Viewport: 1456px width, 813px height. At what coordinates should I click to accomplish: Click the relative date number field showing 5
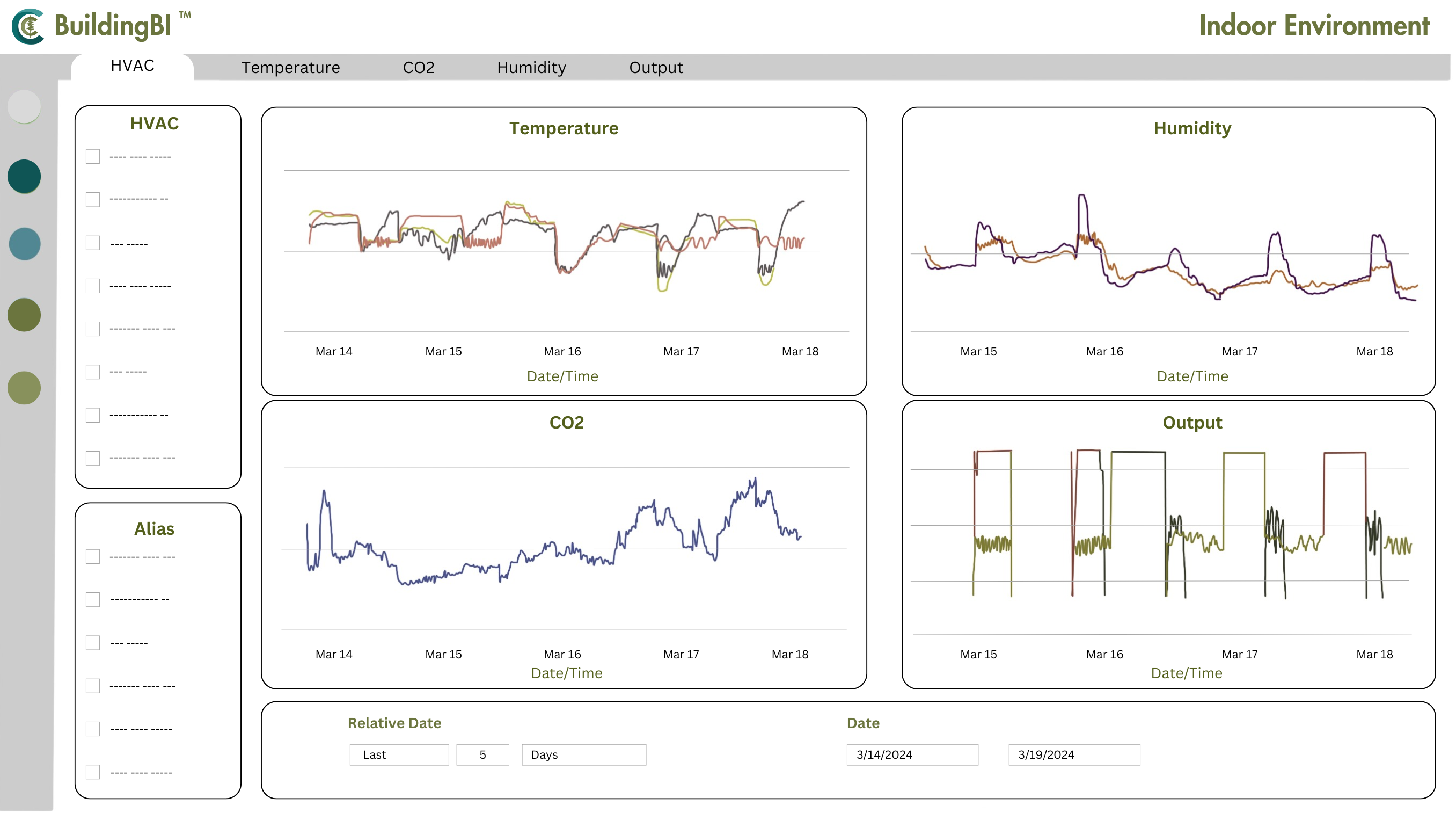point(482,755)
